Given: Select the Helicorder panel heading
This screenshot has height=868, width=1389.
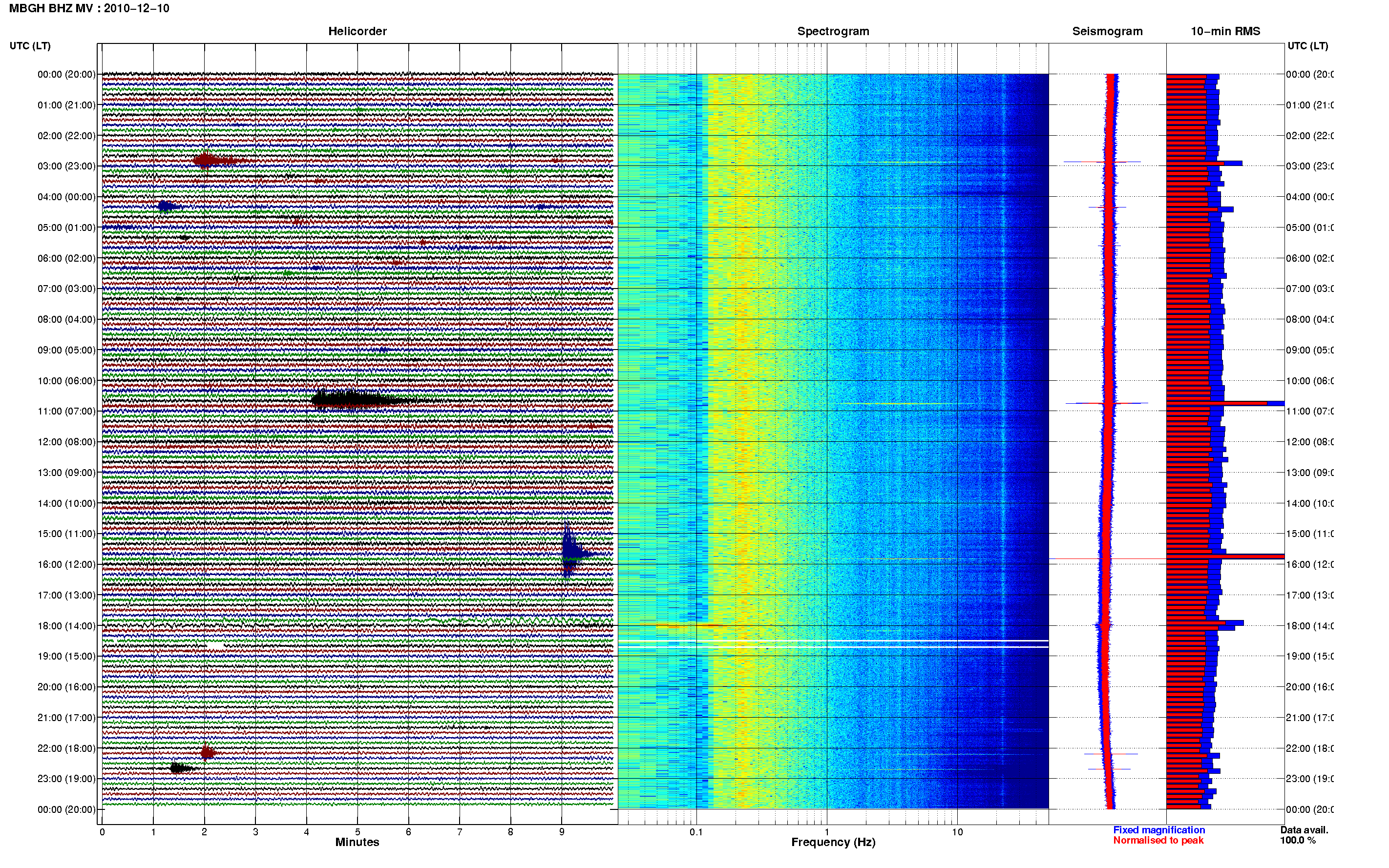Looking at the screenshot, I should (x=357, y=32).
